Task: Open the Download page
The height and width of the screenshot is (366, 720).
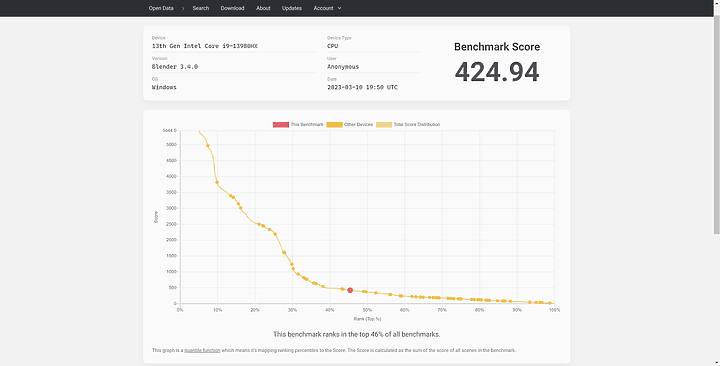Action: [x=232, y=8]
